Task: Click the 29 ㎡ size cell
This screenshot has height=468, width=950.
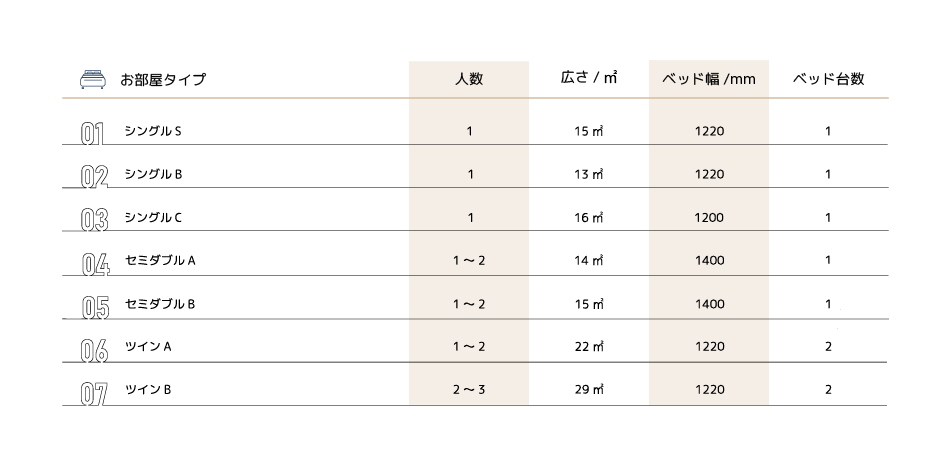Action: pos(589,389)
